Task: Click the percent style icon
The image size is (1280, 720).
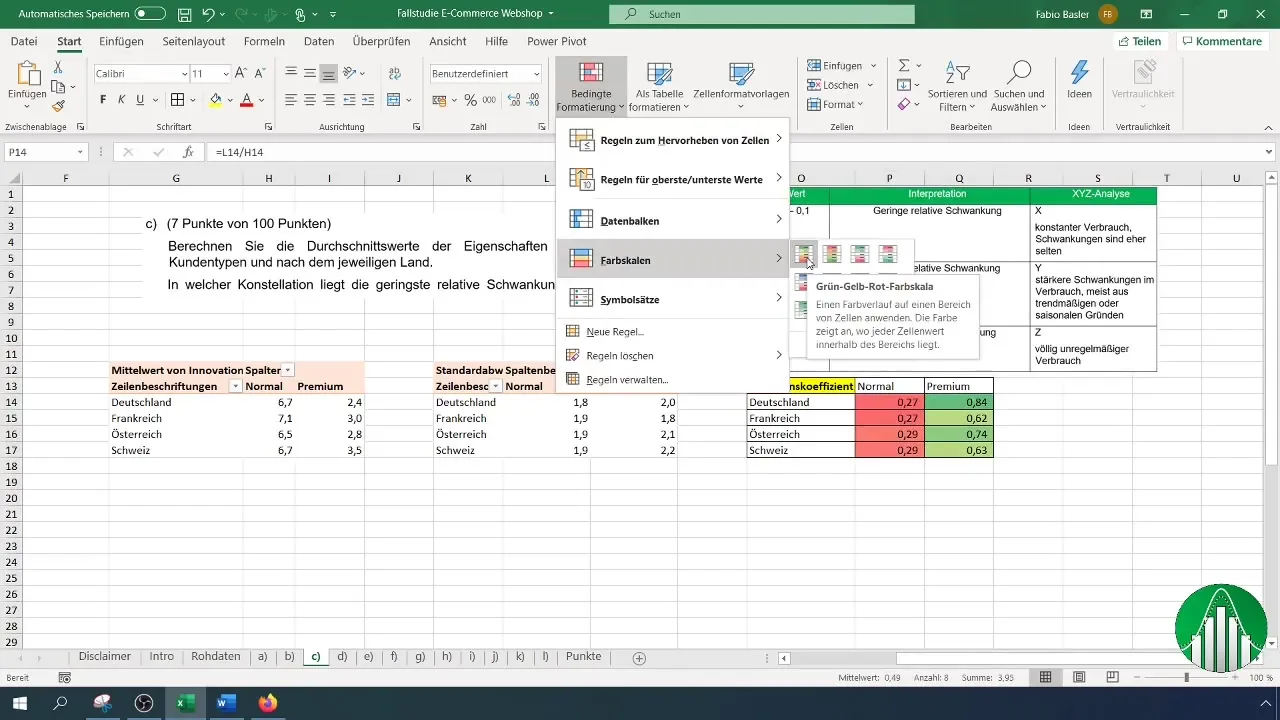Action: click(x=470, y=99)
